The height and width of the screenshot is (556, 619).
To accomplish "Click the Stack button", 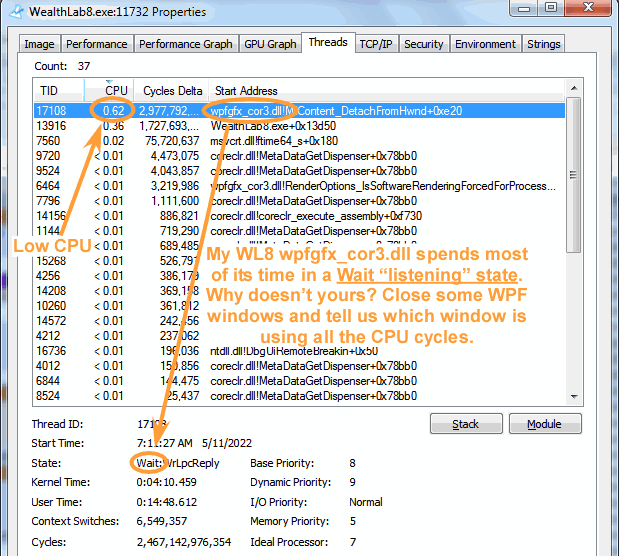I will pyautogui.click(x=466, y=424).
